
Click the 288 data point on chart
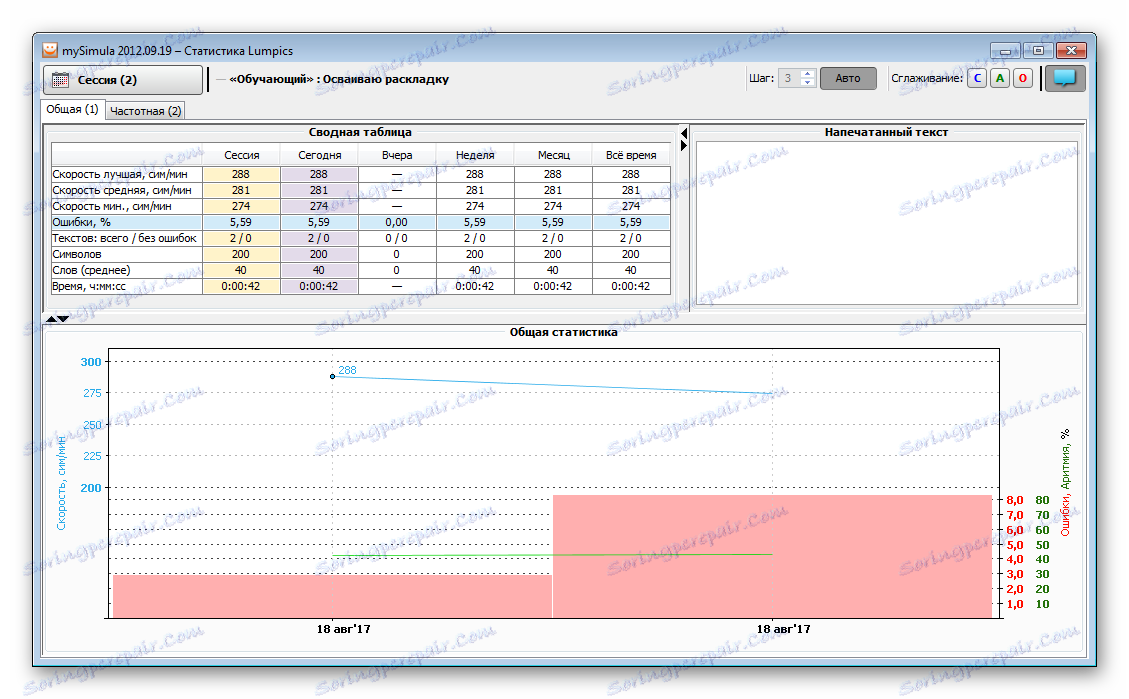click(x=333, y=376)
